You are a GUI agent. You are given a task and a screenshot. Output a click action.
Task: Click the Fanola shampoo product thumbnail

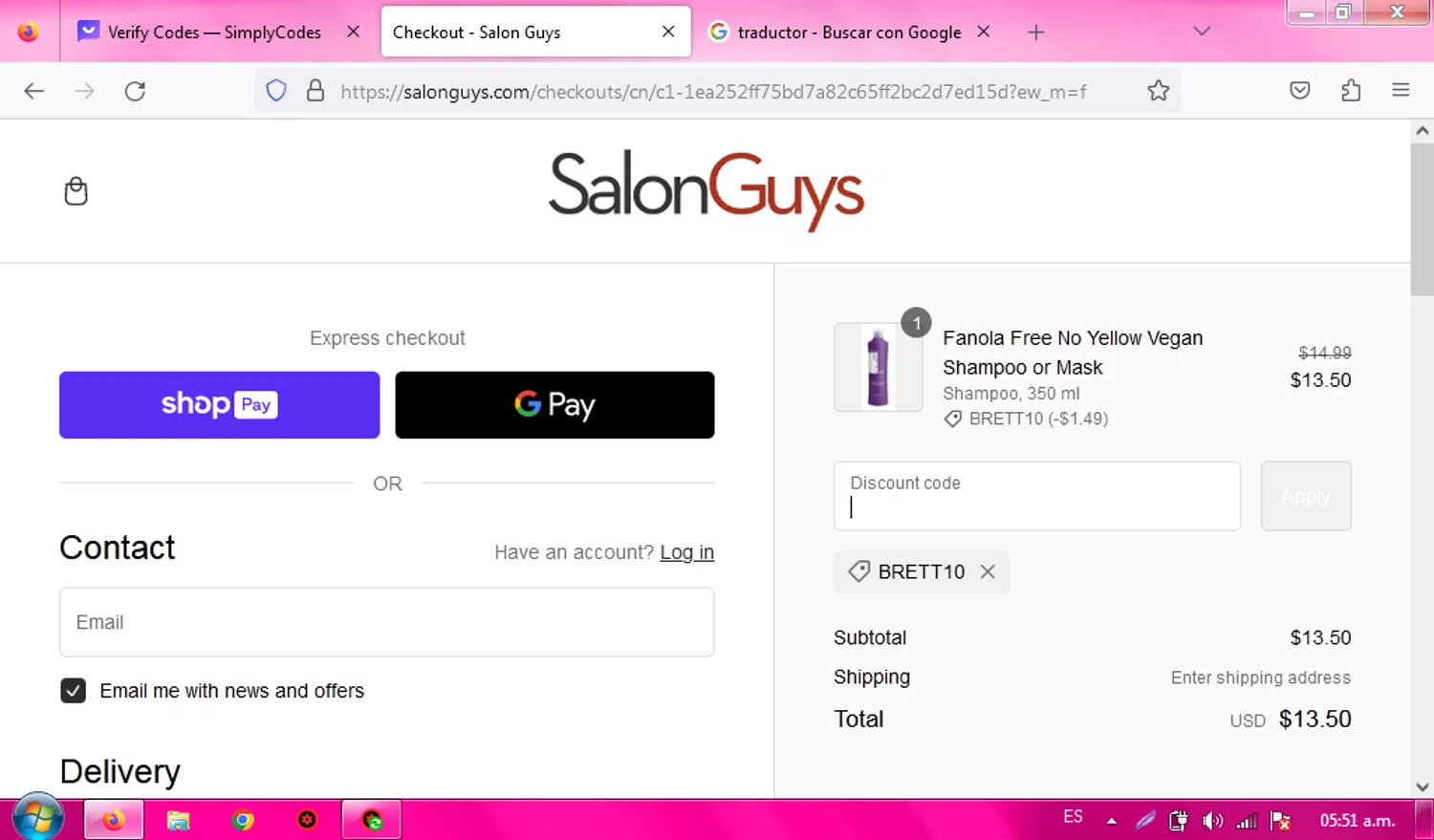(x=879, y=367)
